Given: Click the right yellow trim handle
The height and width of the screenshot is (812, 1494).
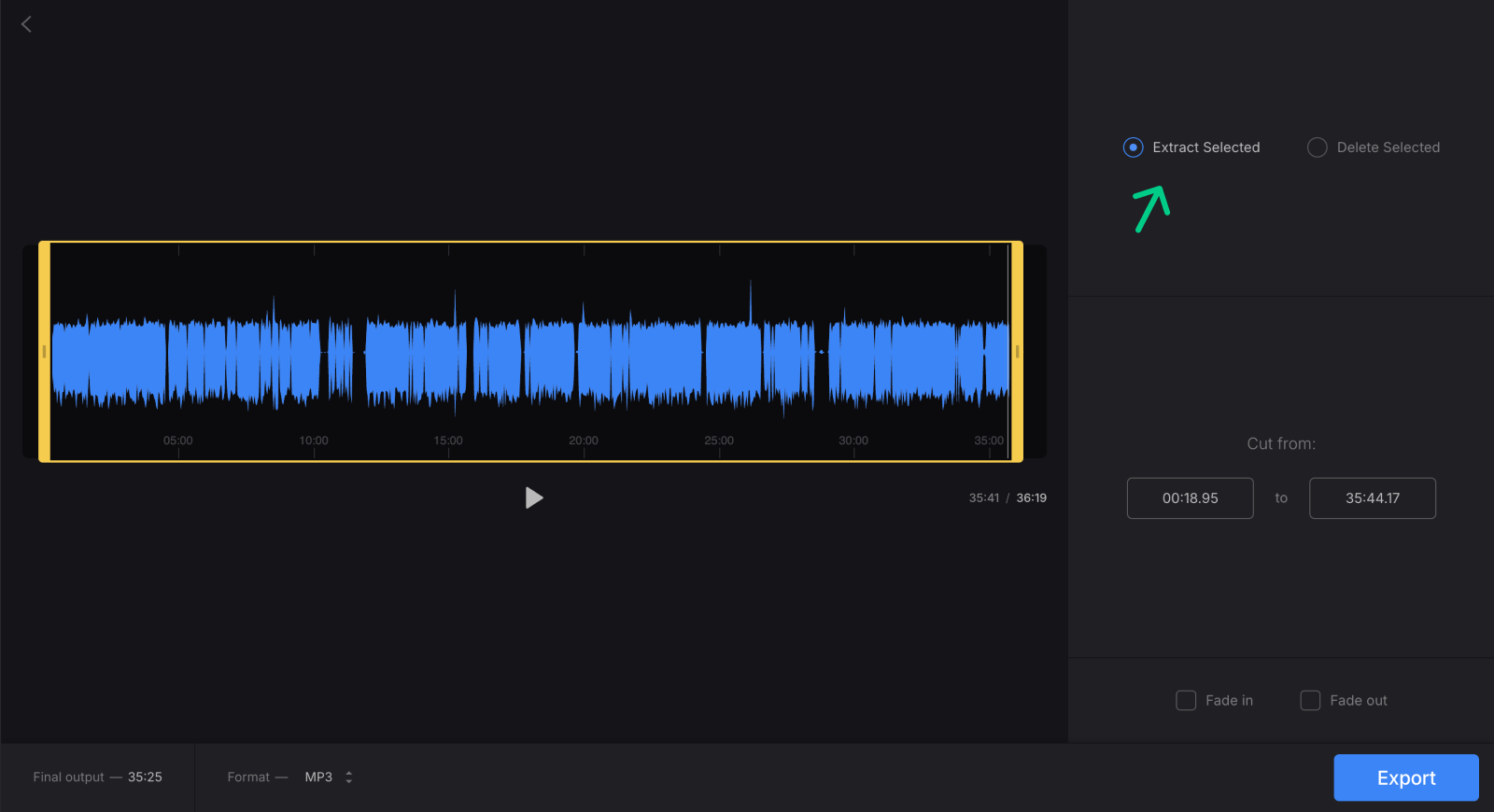Looking at the screenshot, I should (x=1017, y=352).
